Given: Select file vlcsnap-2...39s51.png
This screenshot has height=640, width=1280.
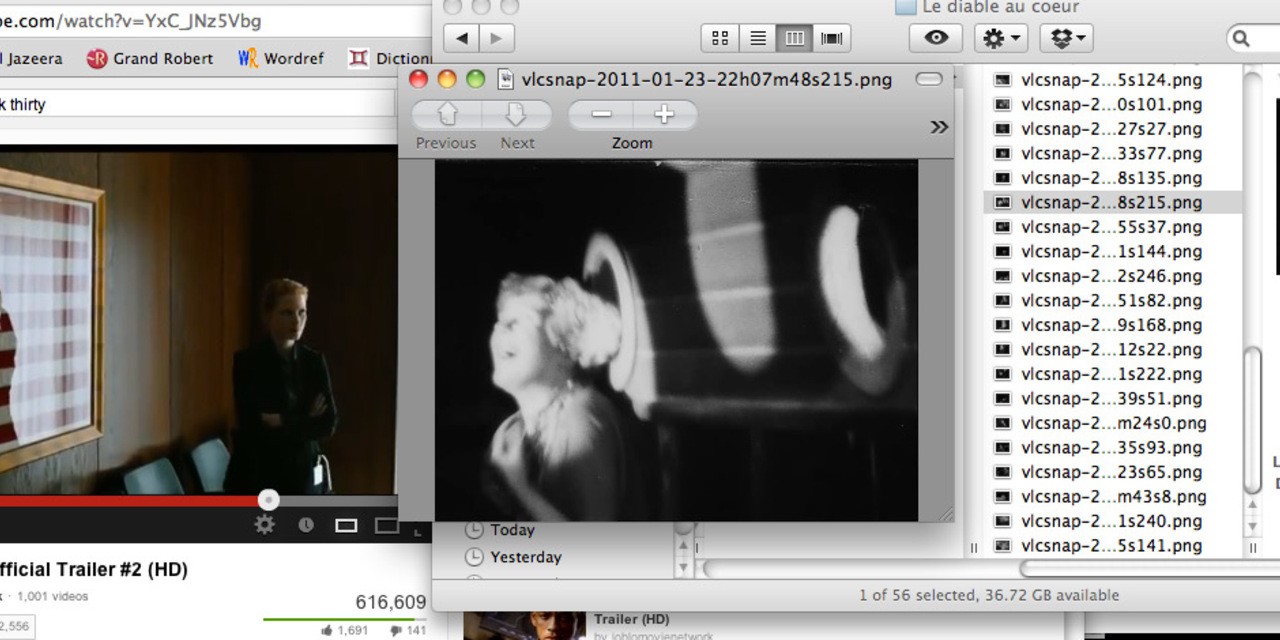Looking at the screenshot, I should click(1112, 398).
